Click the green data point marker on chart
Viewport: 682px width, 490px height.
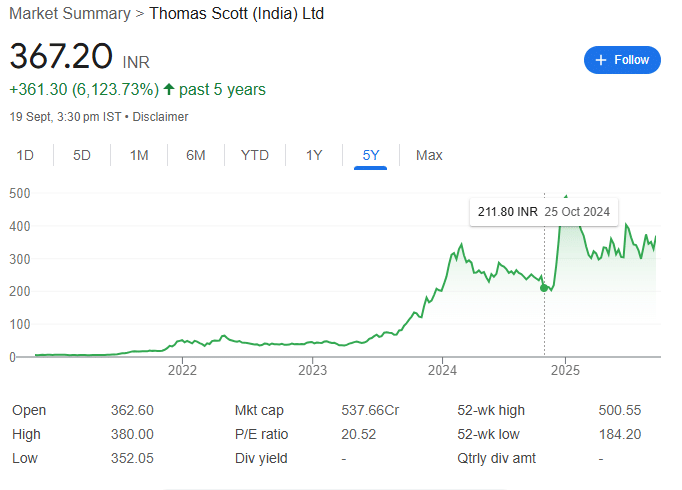pyautogui.click(x=544, y=288)
